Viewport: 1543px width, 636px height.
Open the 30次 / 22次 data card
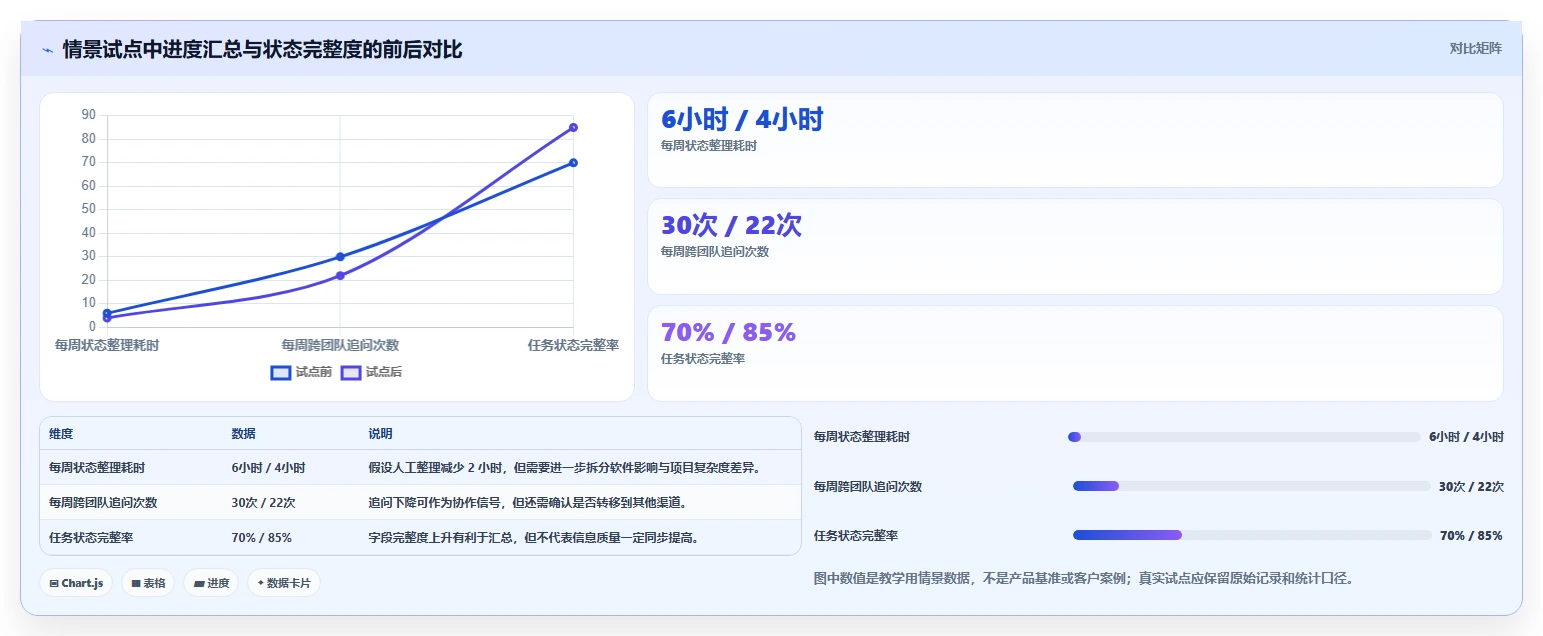[x=1075, y=246]
